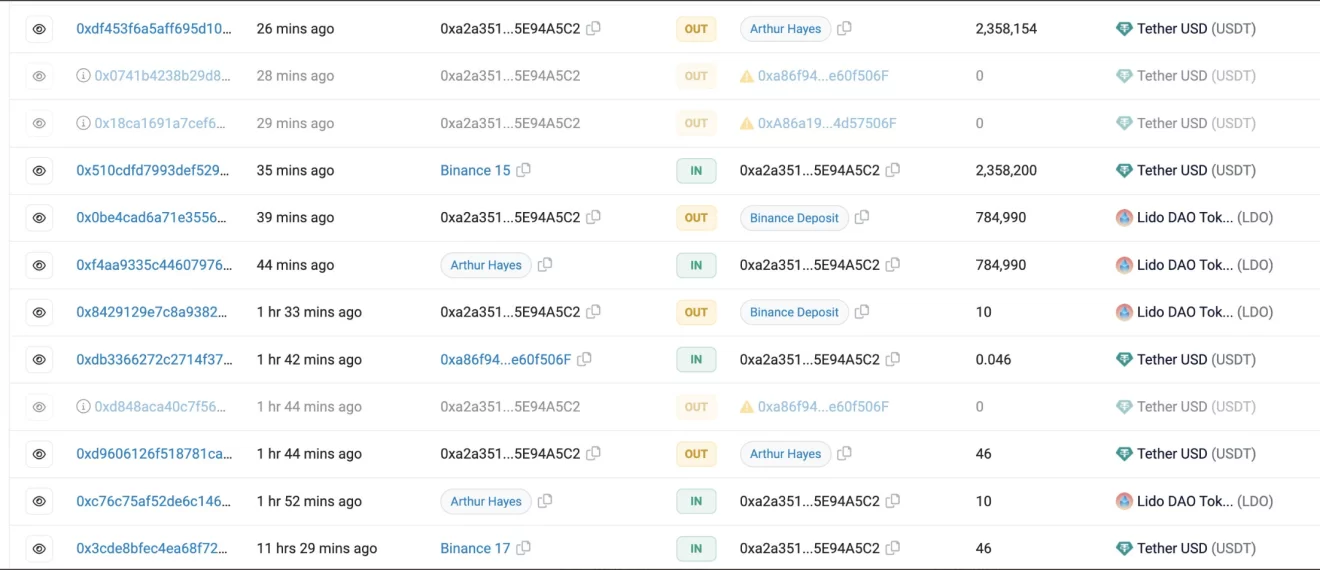Click the Tether icon in the 35 mins ago row
The image size is (1320, 570).
[x=1124, y=170]
